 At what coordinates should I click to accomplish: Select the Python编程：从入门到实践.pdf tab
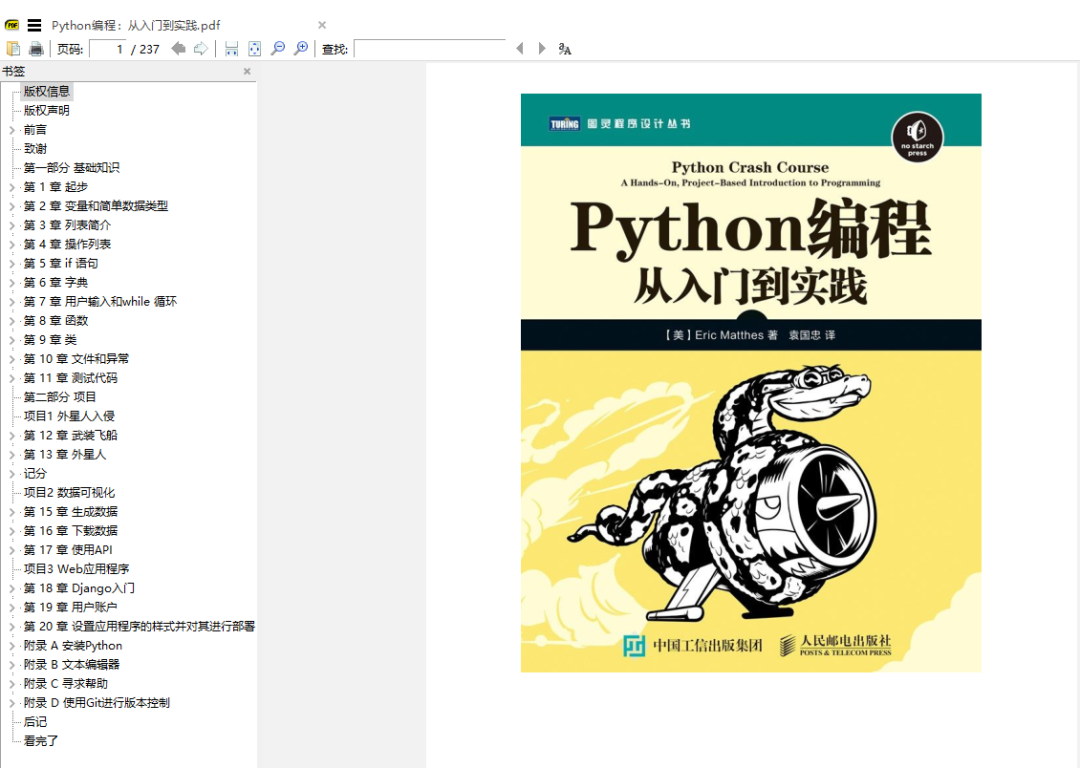(136, 25)
